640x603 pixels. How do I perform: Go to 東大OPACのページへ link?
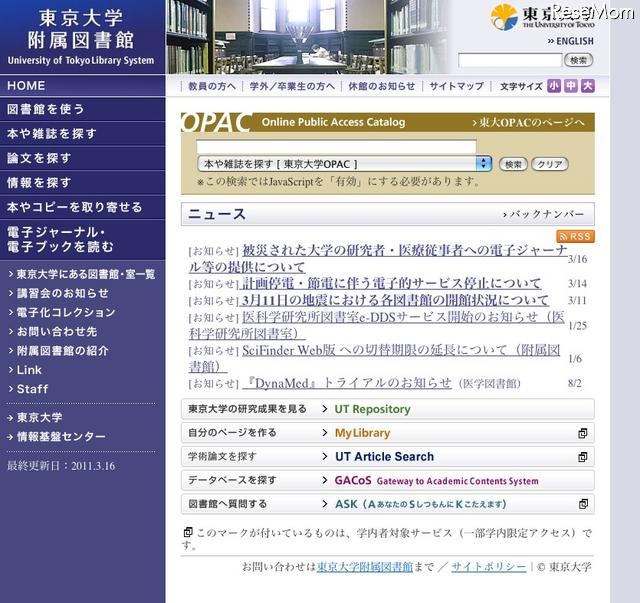pyautogui.click(x=528, y=122)
